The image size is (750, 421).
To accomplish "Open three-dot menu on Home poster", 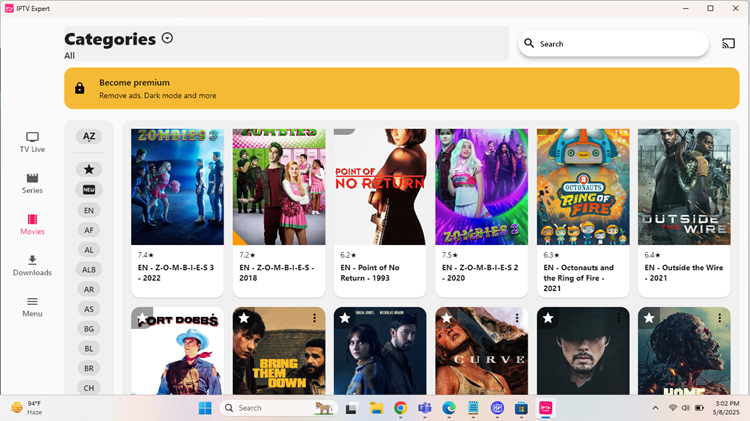I will (719, 318).
